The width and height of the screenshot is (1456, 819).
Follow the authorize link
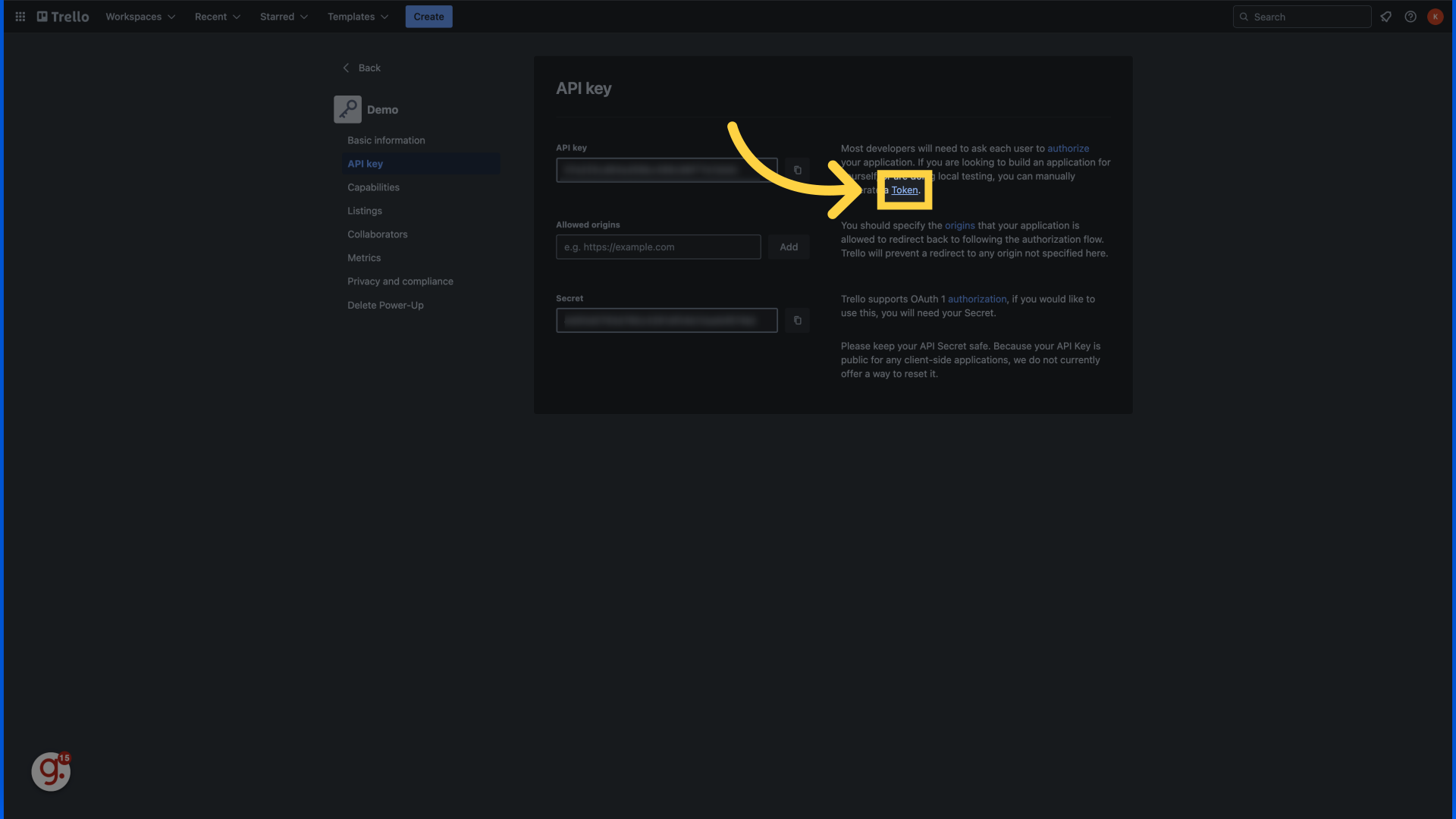click(1068, 149)
